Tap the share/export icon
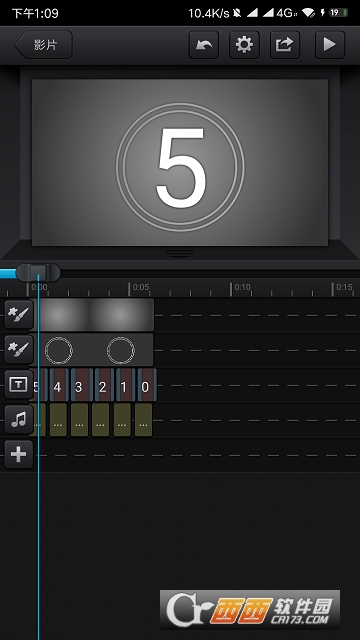This screenshot has width=360, height=640. pyautogui.click(x=285, y=44)
